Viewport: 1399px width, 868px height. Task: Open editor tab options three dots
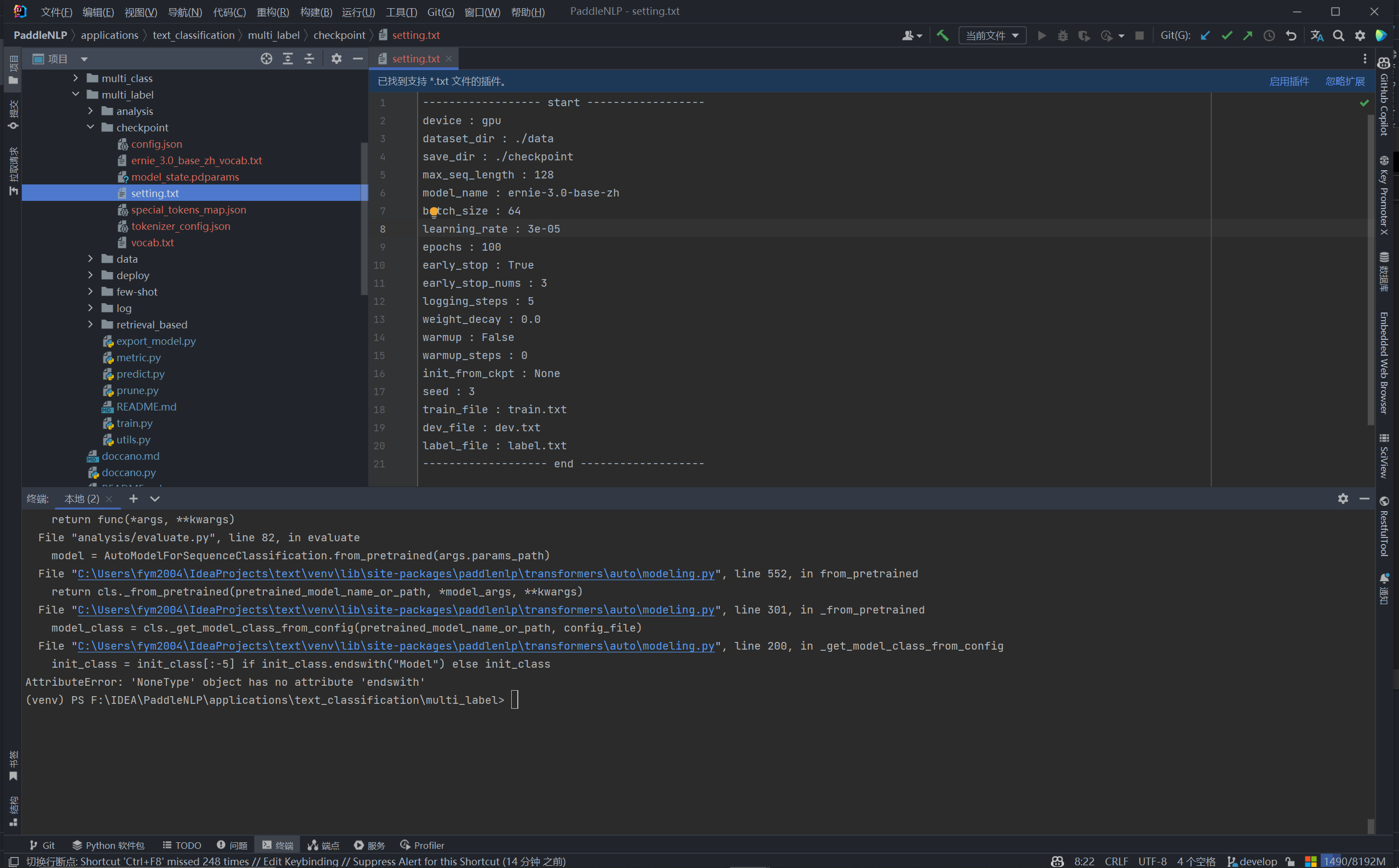click(1365, 59)
